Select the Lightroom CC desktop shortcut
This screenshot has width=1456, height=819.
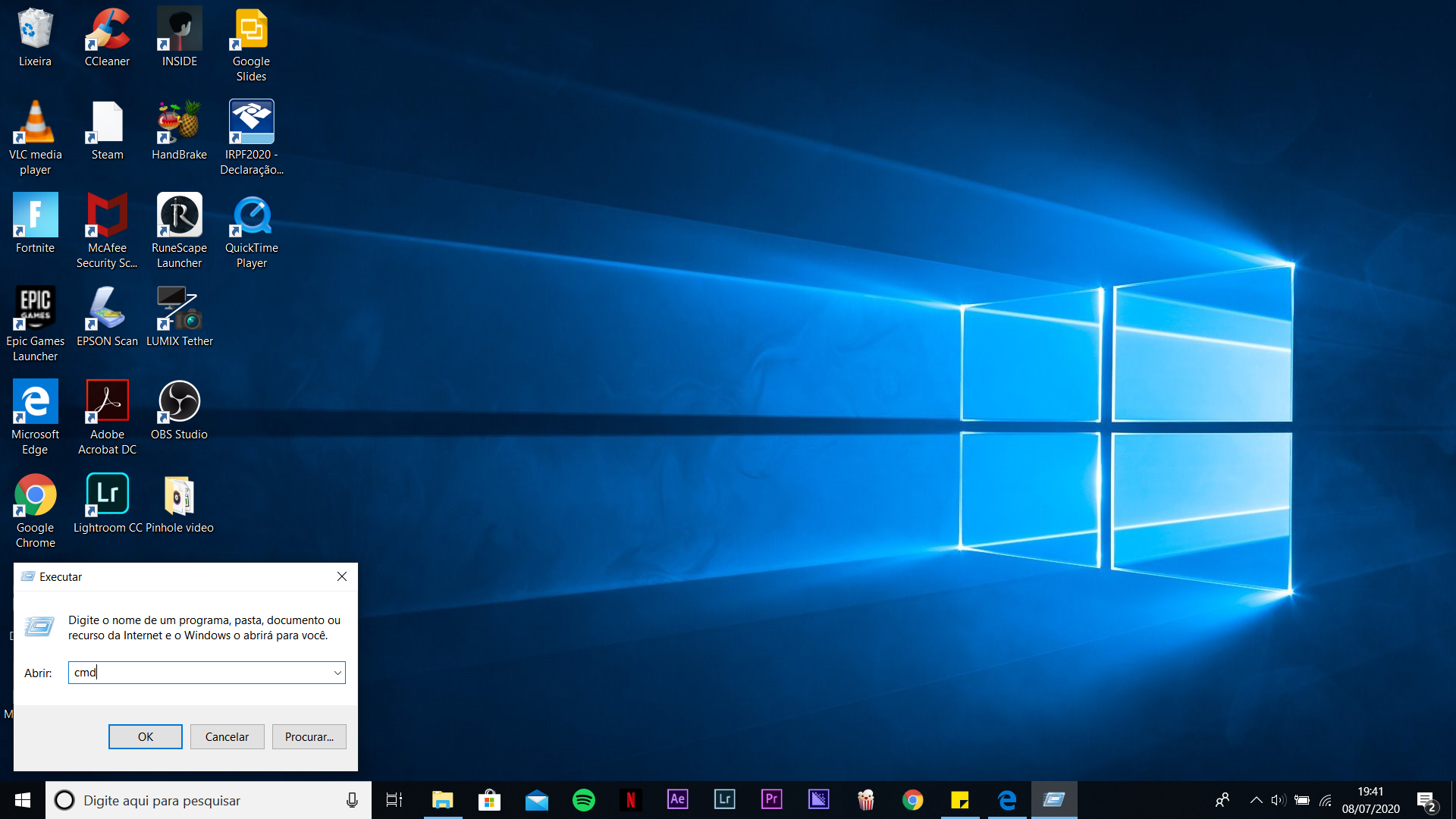point(107,504)
